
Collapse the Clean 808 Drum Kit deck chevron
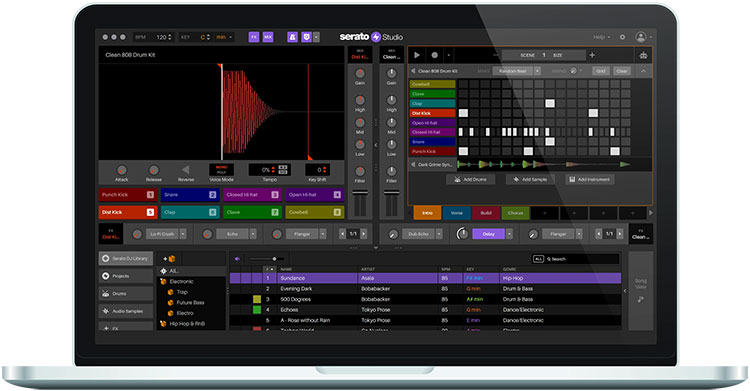click(643, 71)
